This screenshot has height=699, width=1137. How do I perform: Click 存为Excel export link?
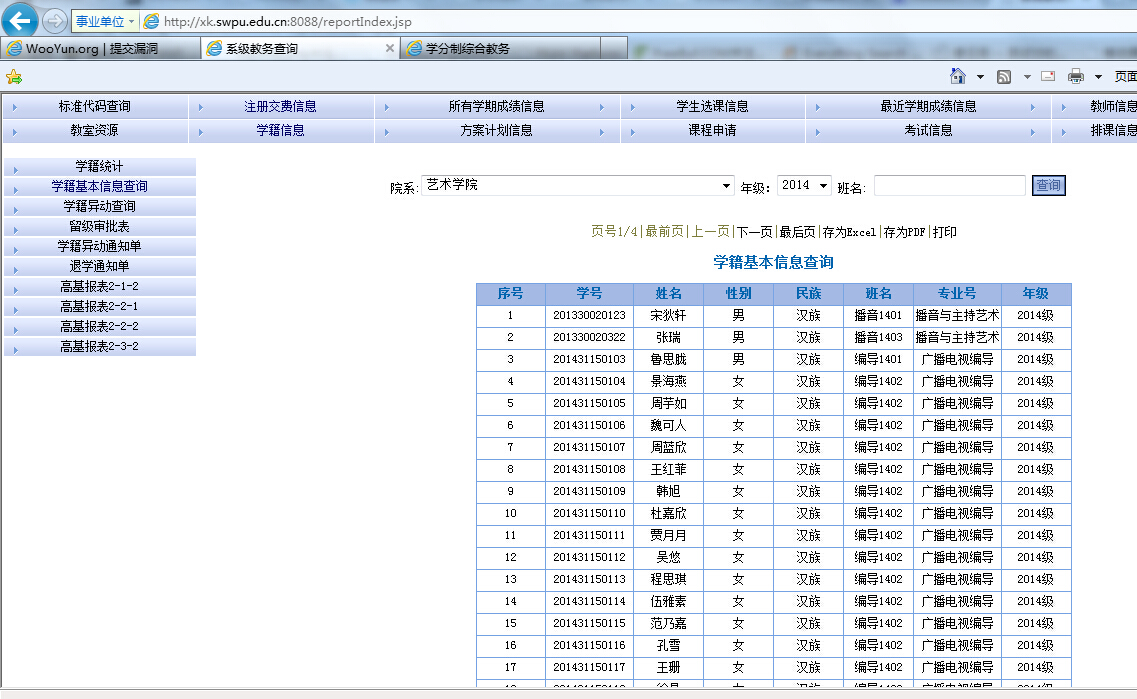coord(849,232)
